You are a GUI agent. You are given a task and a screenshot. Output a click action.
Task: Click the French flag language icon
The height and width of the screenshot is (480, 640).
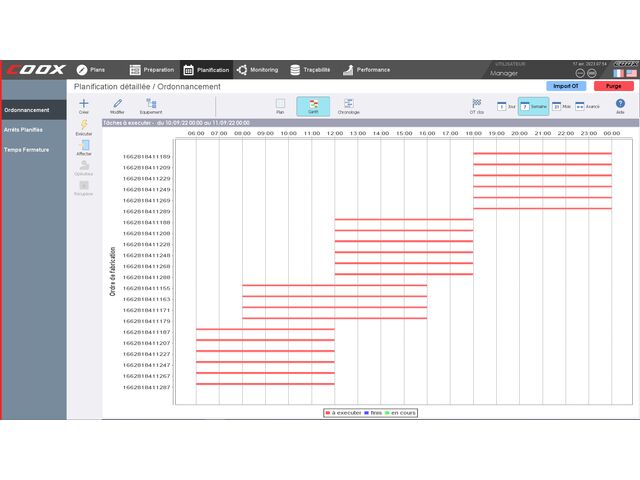[619, 73]
